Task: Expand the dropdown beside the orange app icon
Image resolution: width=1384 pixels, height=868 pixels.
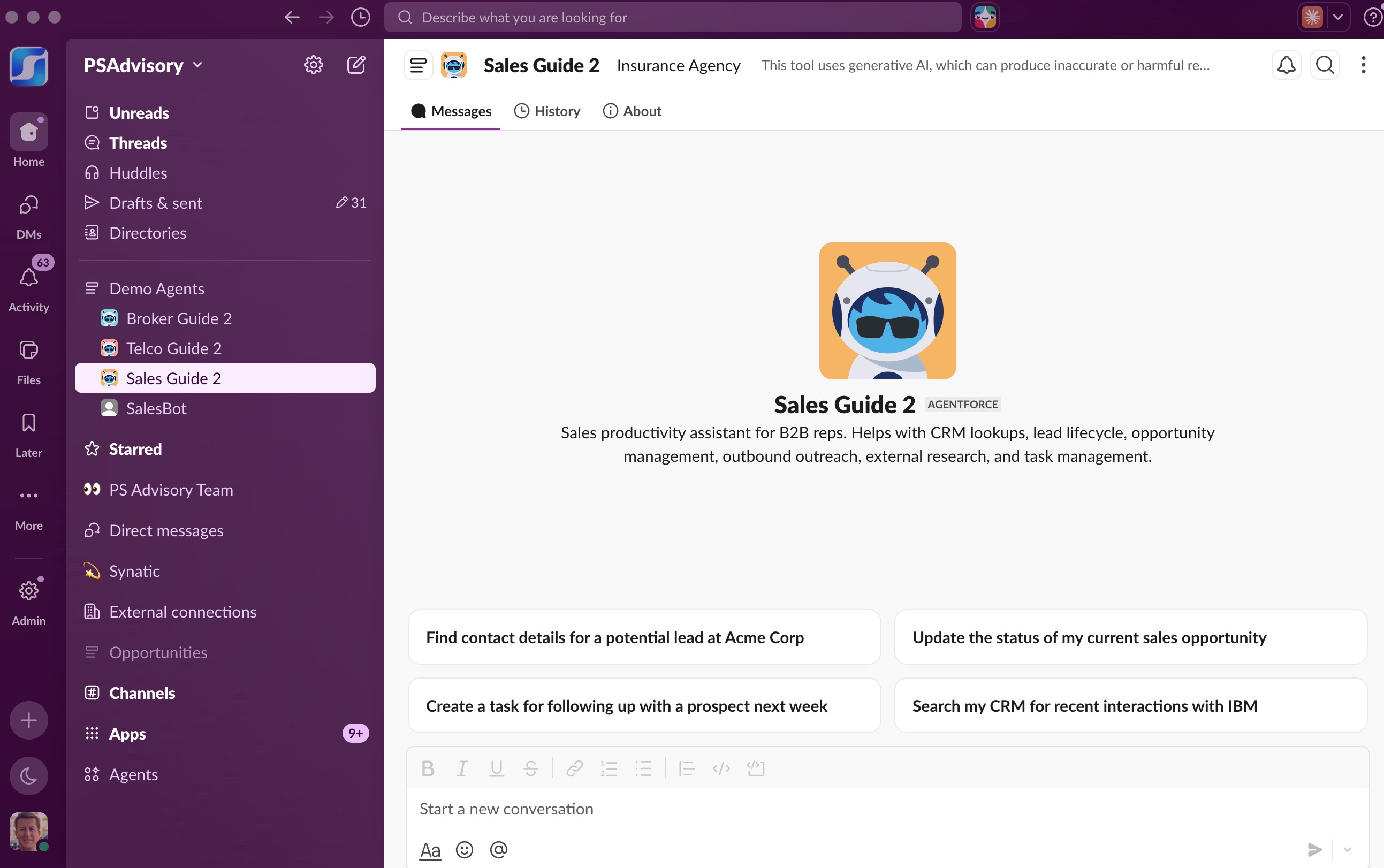Action: coord(1338,17)
